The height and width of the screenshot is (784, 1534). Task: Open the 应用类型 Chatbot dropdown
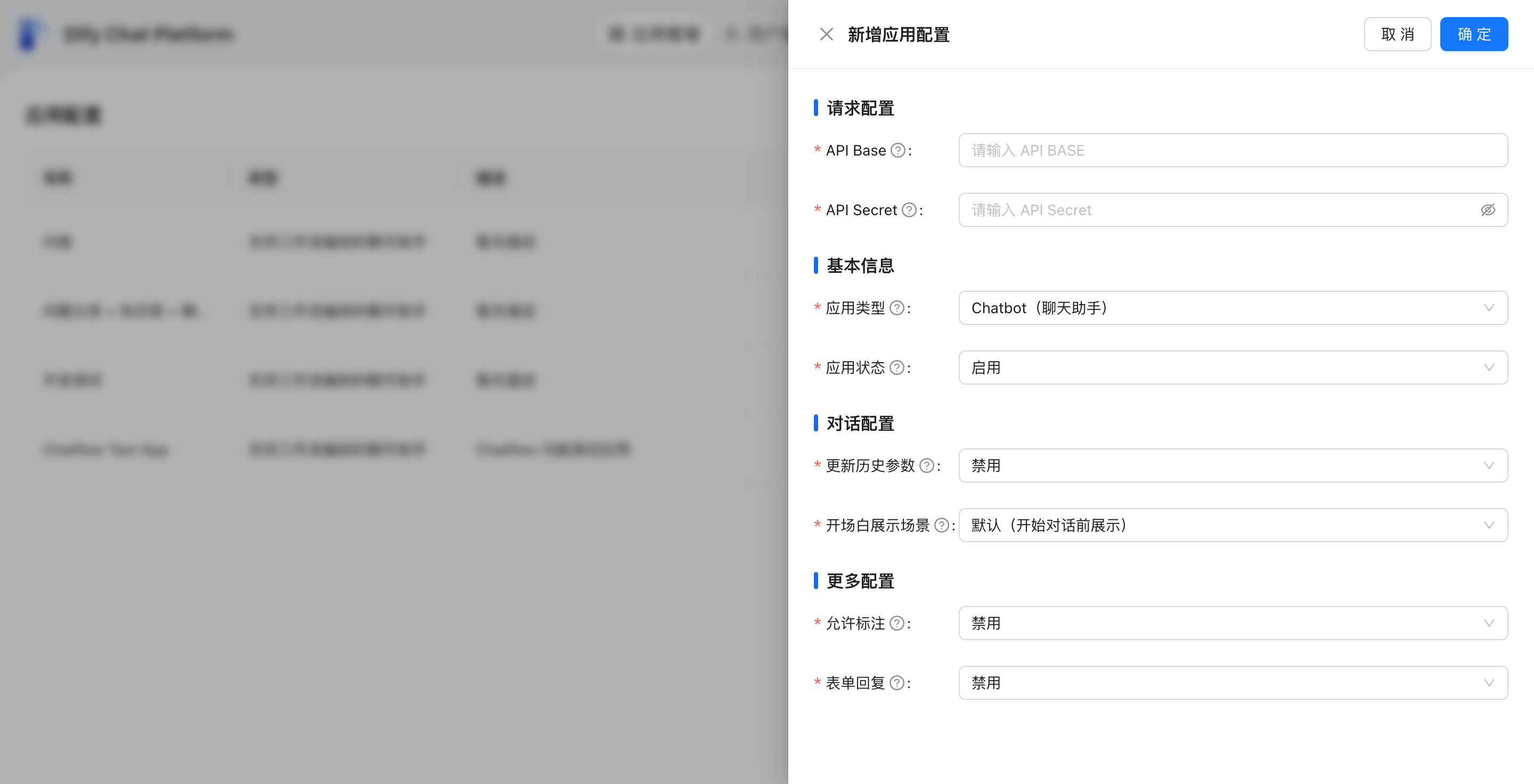click(x=1233, y=308)
